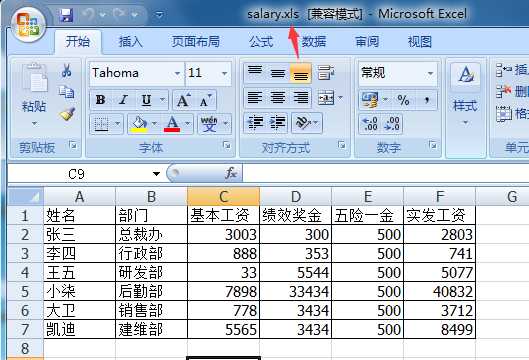Open the underline style dropdown arrow
This screenshot has height=360, width=529.
click(162, 100)
